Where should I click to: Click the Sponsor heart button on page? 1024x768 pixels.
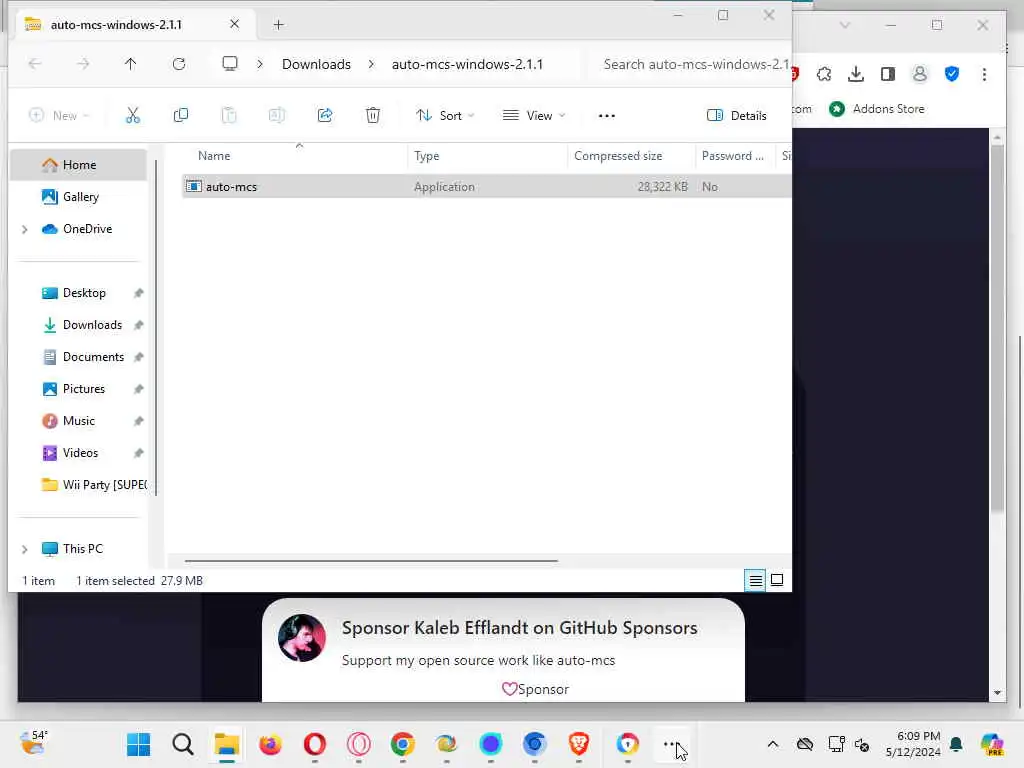click(x=535, y=689)
